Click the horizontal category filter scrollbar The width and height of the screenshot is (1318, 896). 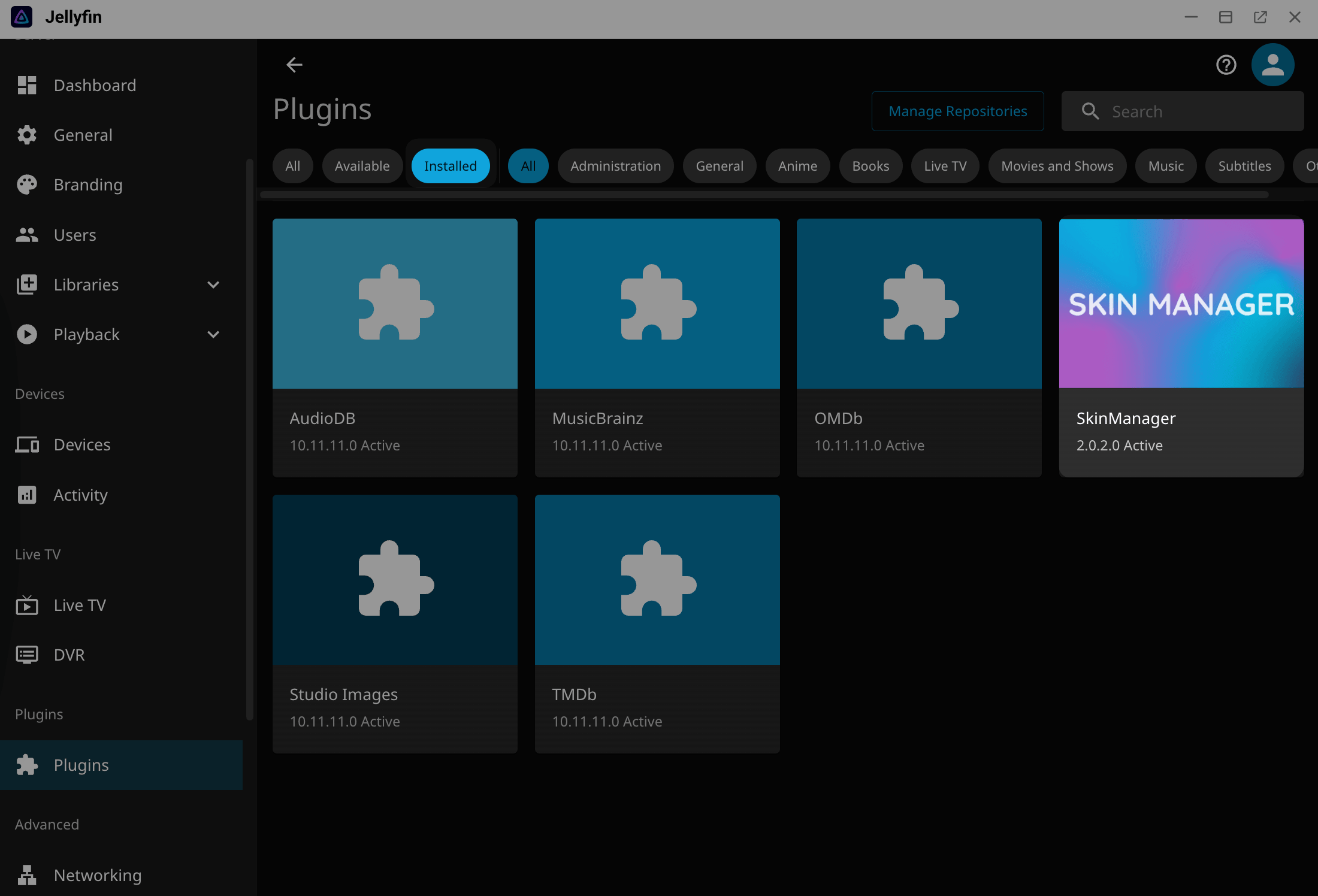tap(764, 195)
